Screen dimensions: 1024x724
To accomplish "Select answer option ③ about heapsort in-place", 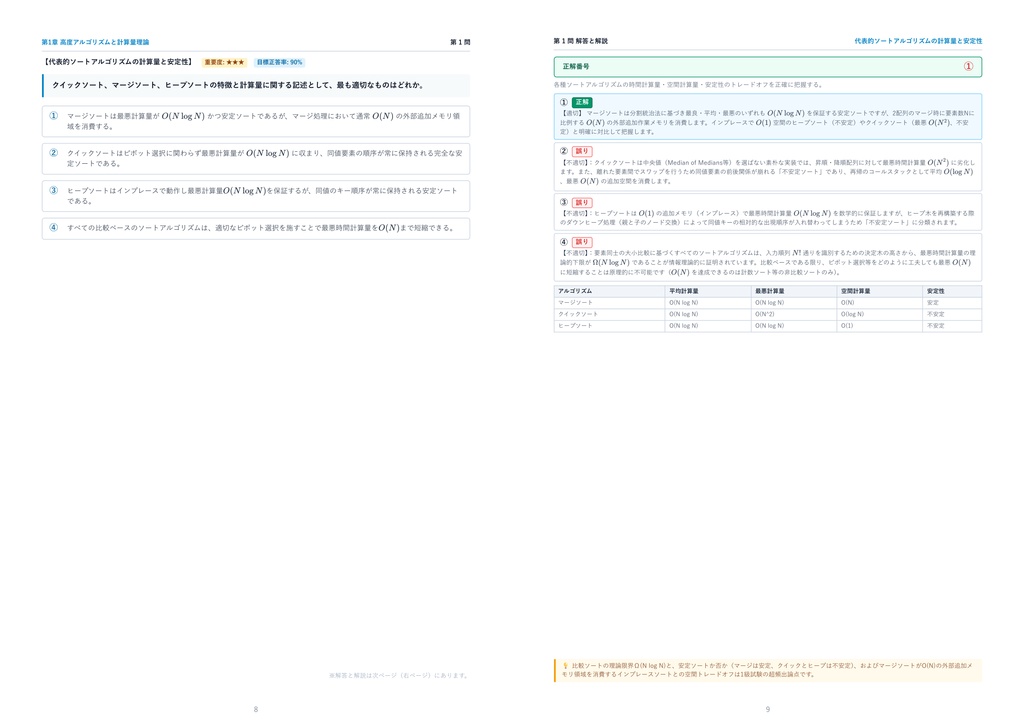I will tap(255, 196).
